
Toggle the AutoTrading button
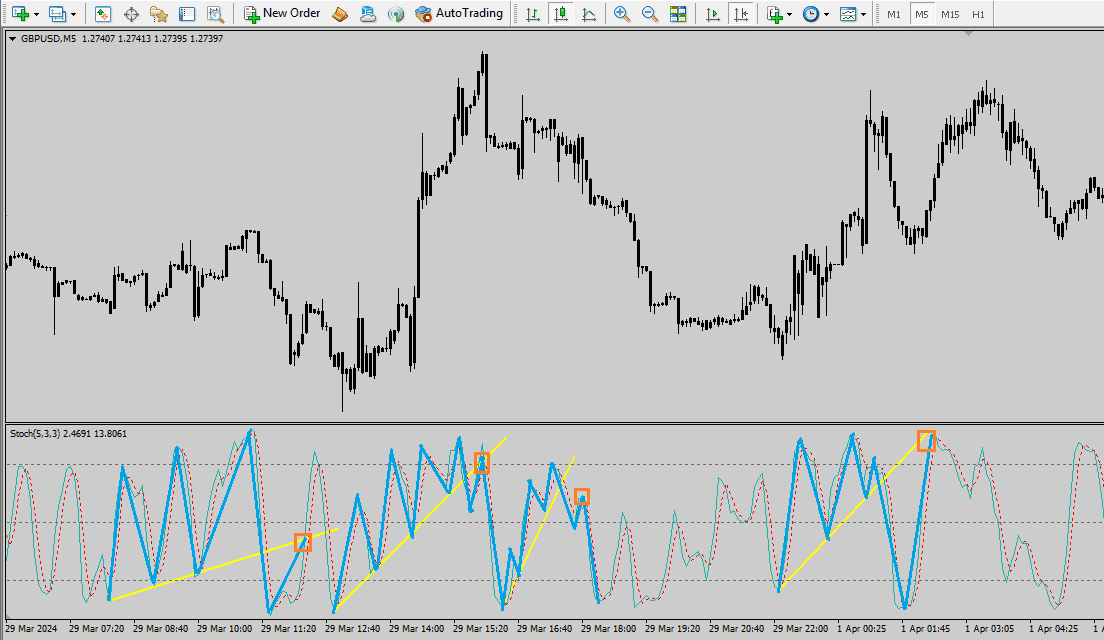[x=459, y=13]
